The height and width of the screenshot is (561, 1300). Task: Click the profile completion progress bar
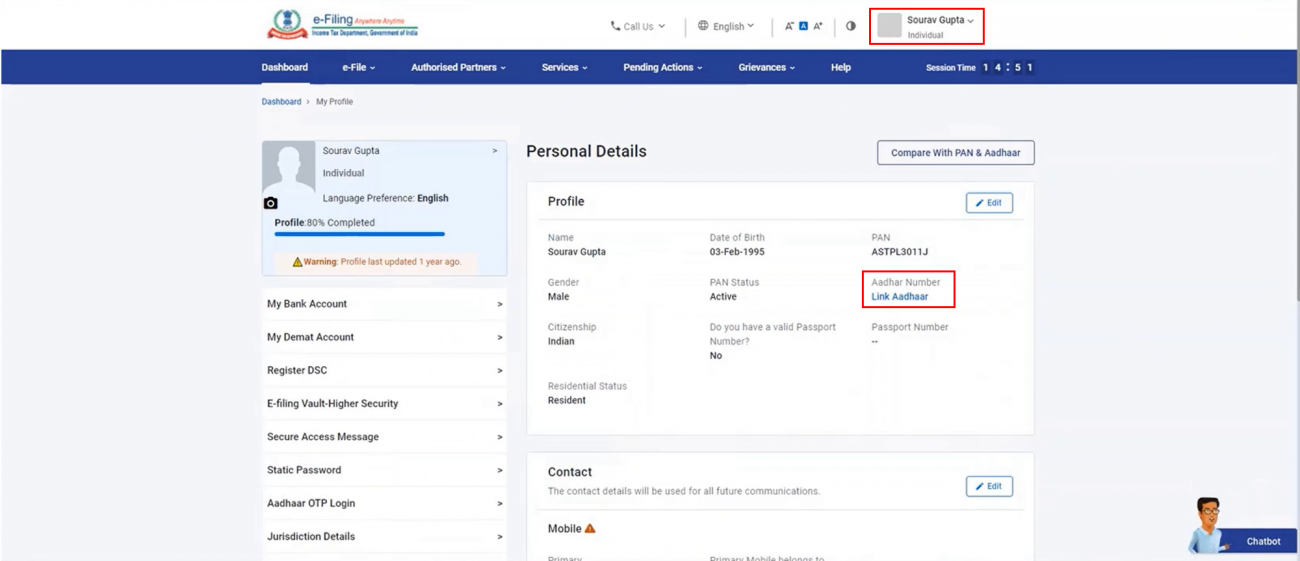point(360,234)
